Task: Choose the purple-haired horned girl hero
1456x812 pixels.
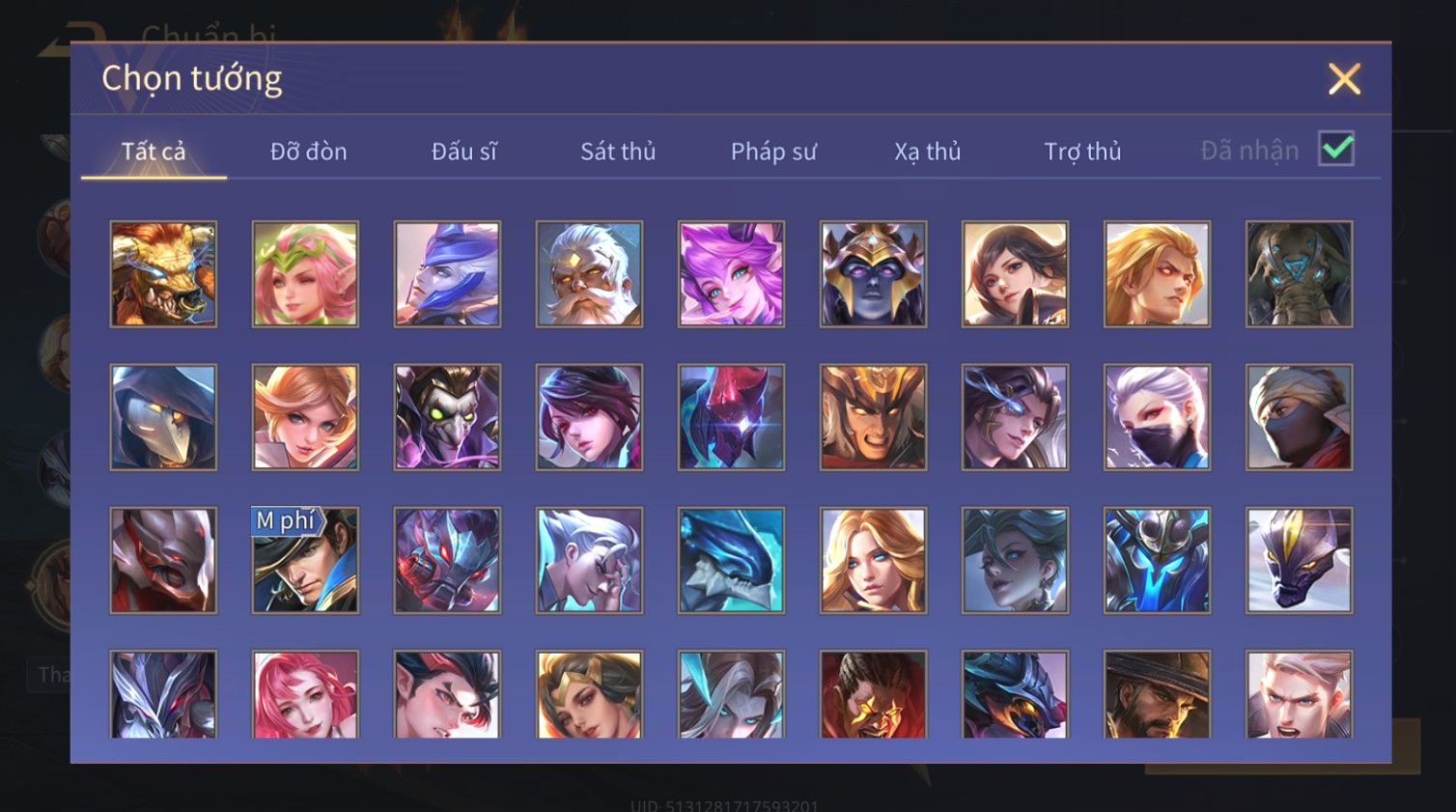Action: coord(731,274)
